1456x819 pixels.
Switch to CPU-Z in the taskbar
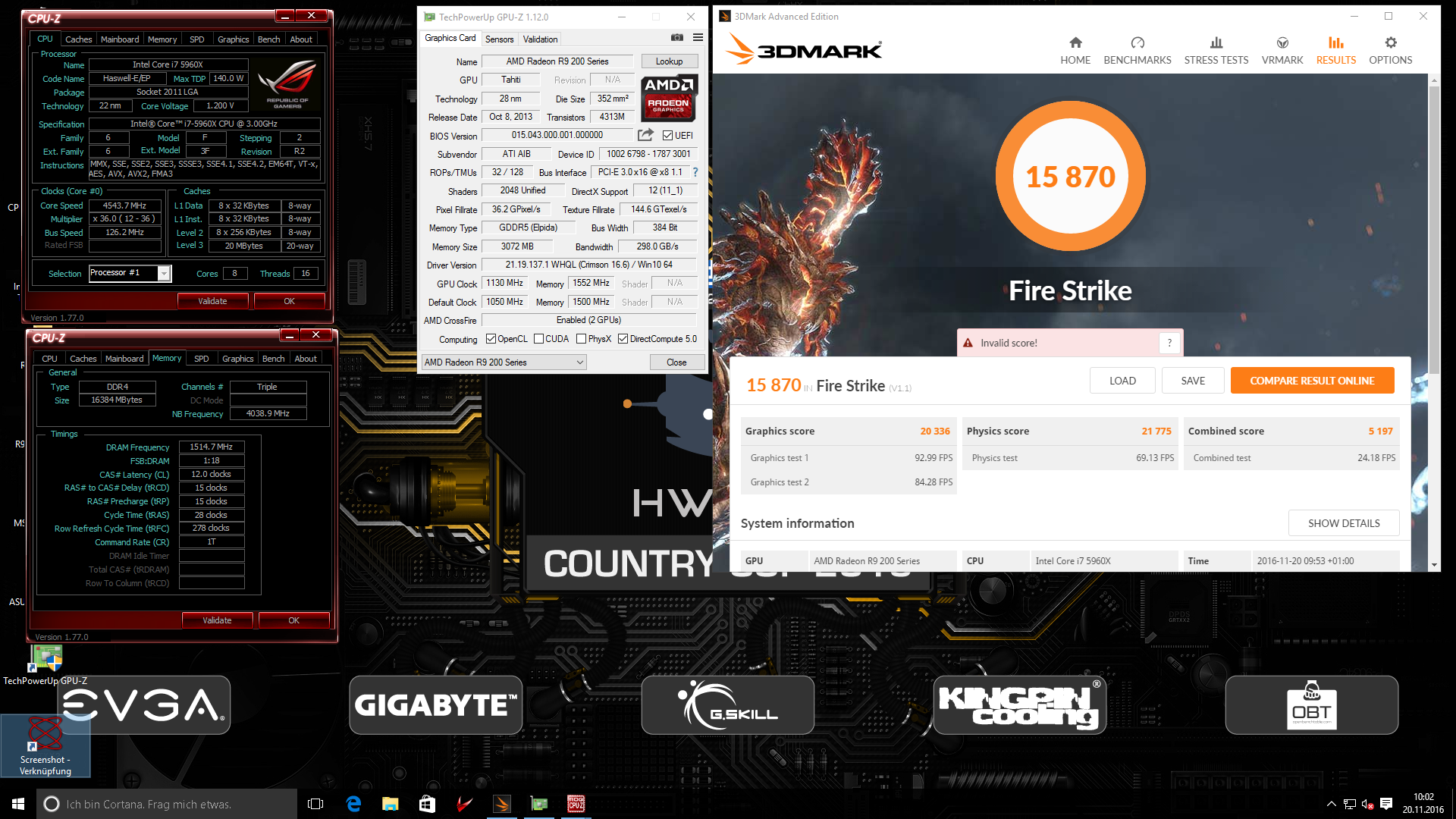coord(576,804)
